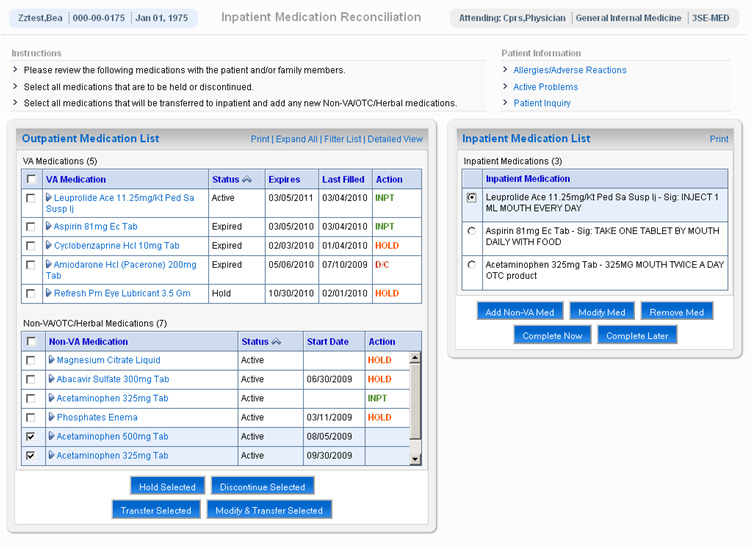Uncheck the Acetaminophen 500mg Tab checkbox
This screenshot has height=547, width=751.
coord(32,437)
